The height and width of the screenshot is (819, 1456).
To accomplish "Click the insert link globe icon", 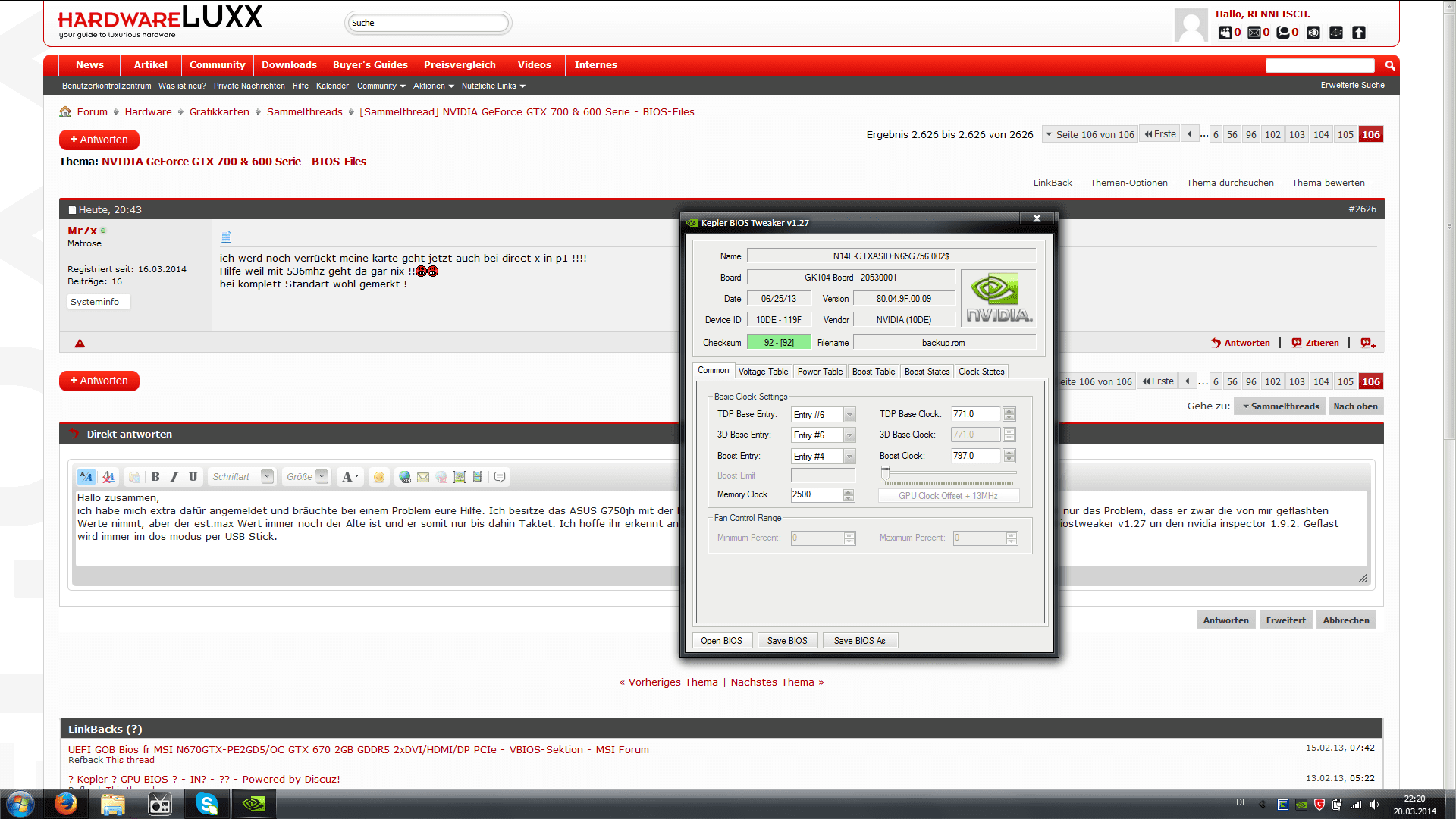I will 405,477.
